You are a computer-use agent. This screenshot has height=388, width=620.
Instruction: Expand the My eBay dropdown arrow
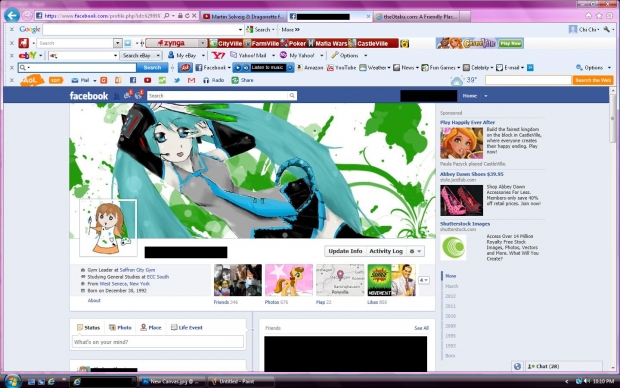(203, 56)
